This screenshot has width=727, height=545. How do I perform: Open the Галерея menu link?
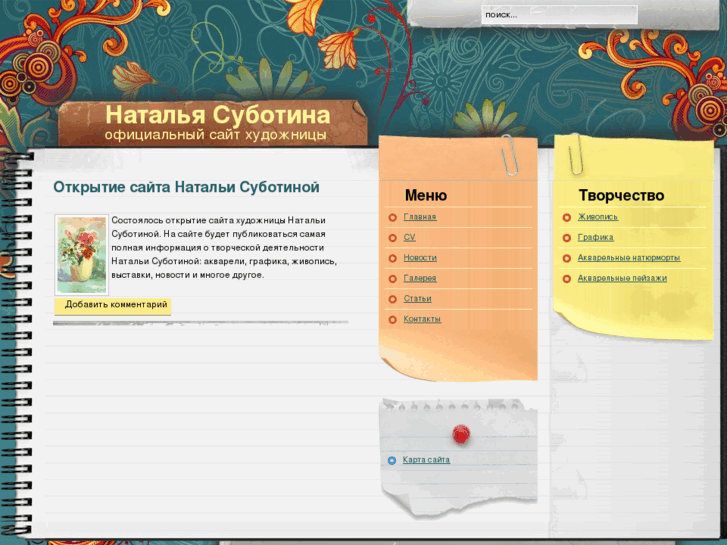pos(420,278)
